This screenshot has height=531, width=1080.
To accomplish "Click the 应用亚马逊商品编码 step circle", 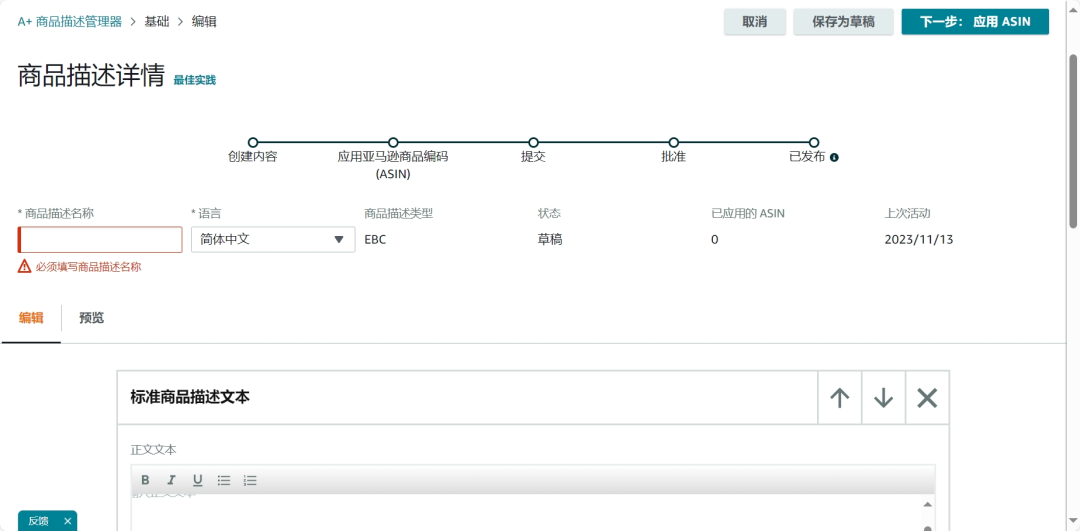I will pos(393,143).
